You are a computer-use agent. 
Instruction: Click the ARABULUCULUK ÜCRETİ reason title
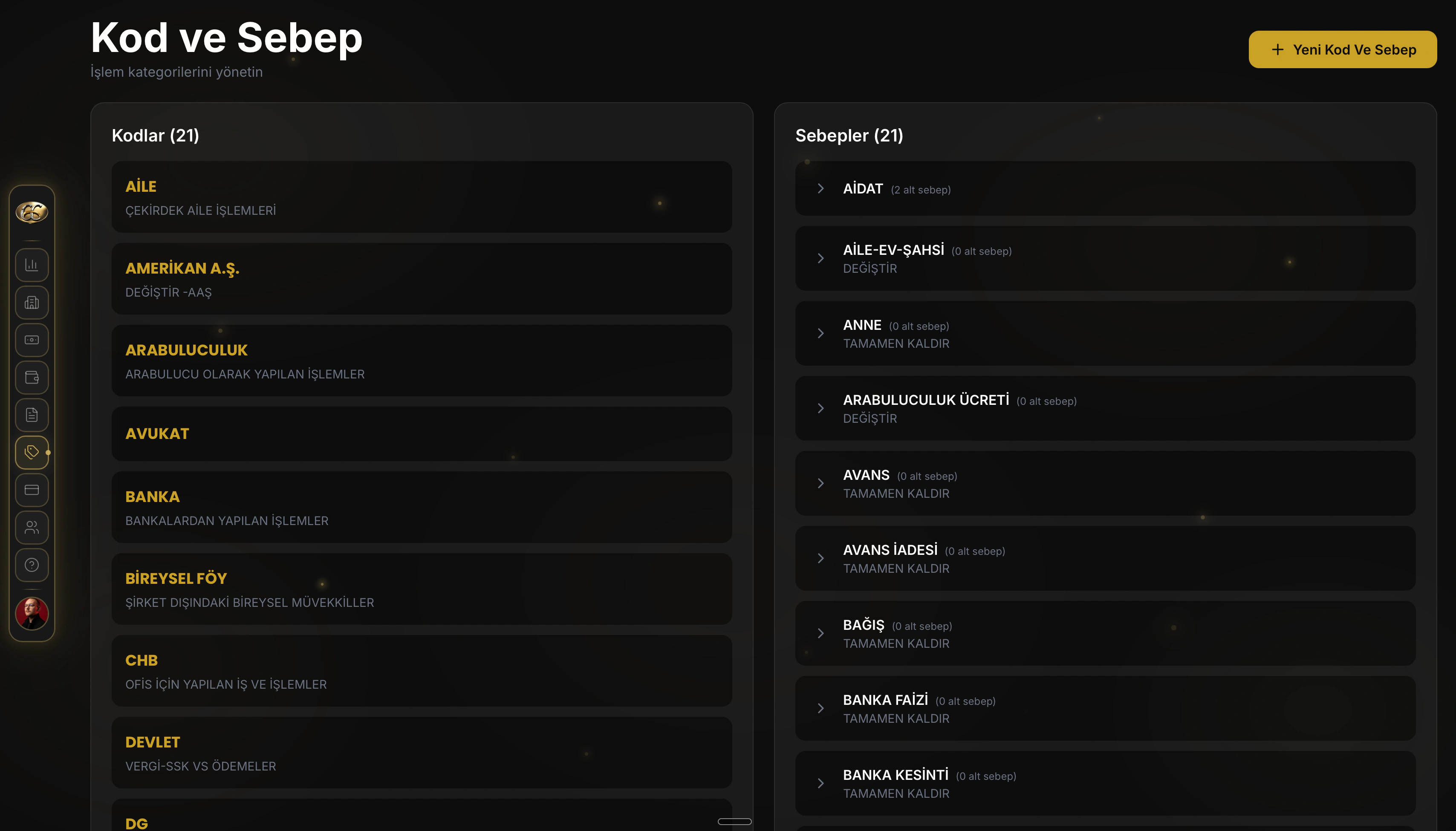tap(926, 400)
